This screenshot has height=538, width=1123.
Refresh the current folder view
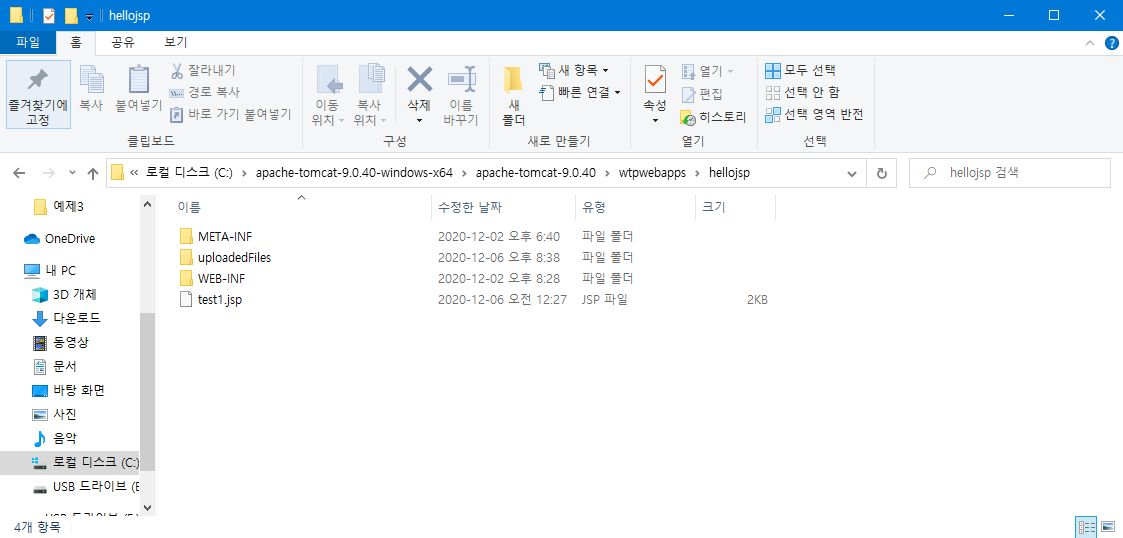click(x=882, y=173)
